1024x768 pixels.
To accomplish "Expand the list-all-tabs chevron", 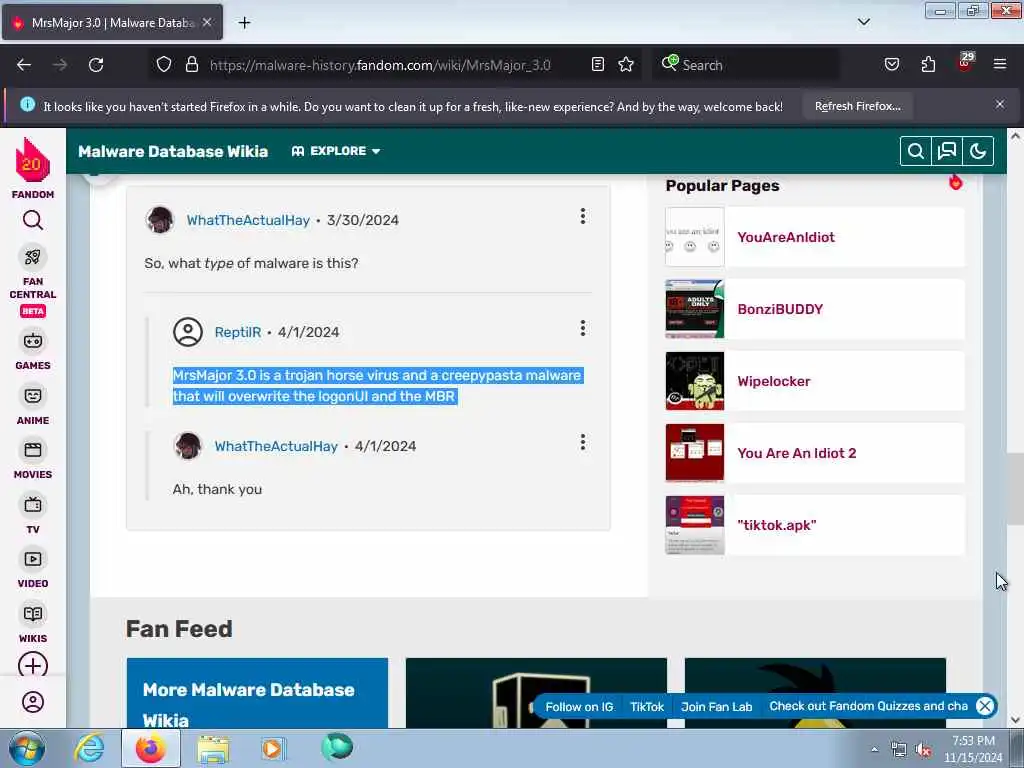I will pyautogui.click(x=863, y=22).
